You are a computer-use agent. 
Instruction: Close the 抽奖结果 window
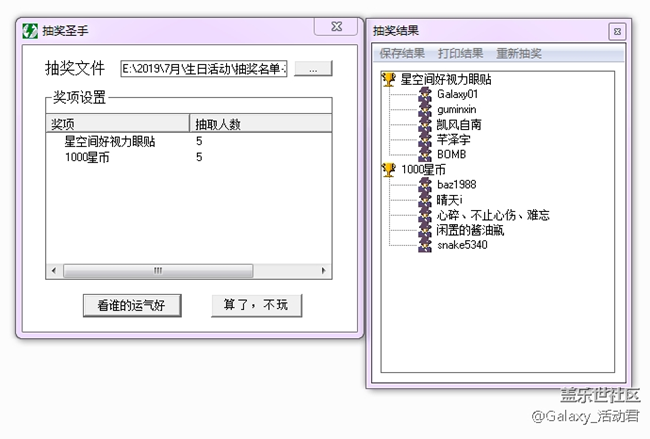tap(617, 32)
